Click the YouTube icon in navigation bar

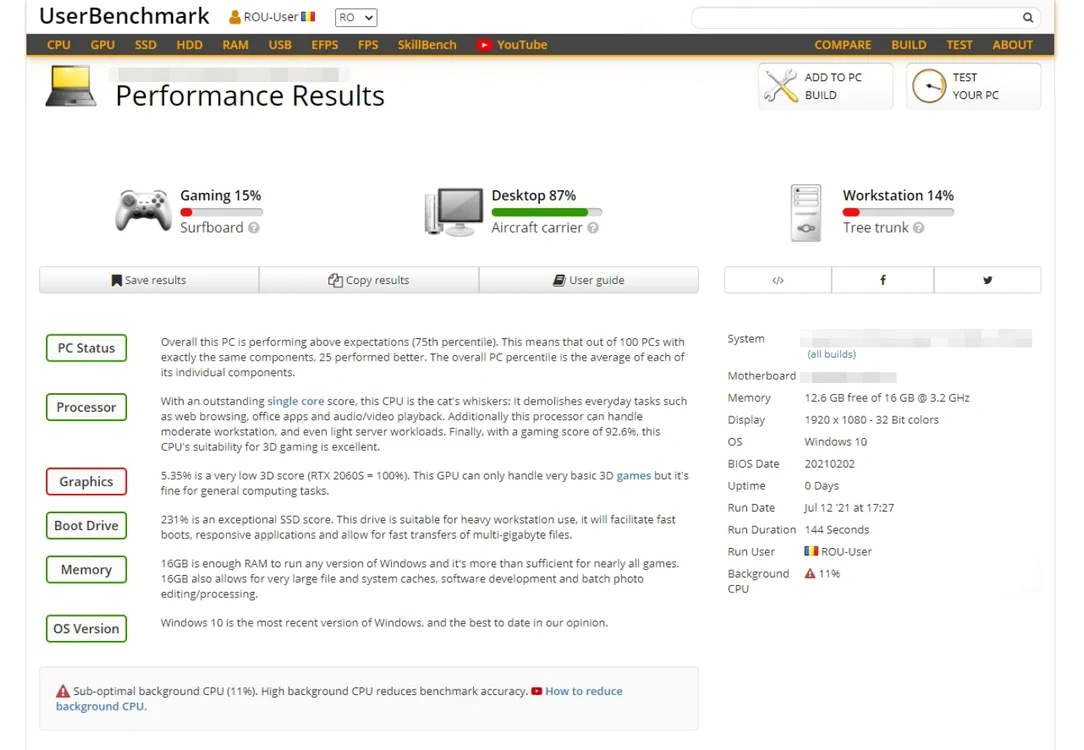[484, 45]
